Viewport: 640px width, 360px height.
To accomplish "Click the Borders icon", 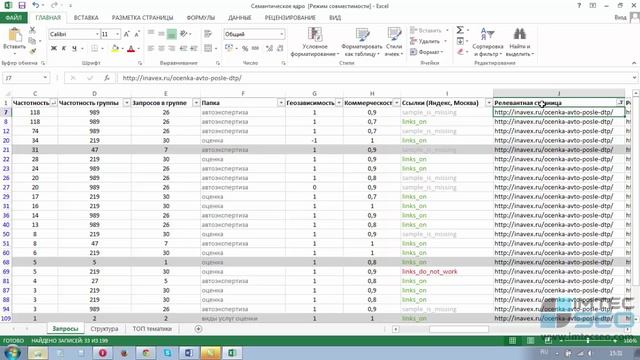I will (x=95, y=49).
